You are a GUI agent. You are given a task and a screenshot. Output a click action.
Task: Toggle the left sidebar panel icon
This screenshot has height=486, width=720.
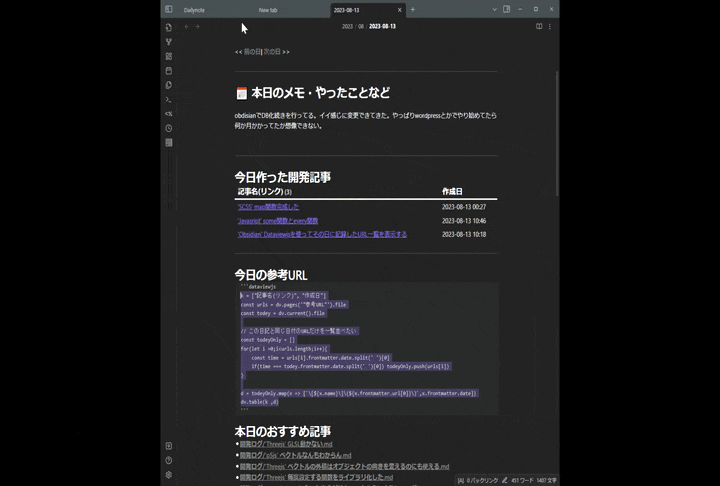[169, 9]
